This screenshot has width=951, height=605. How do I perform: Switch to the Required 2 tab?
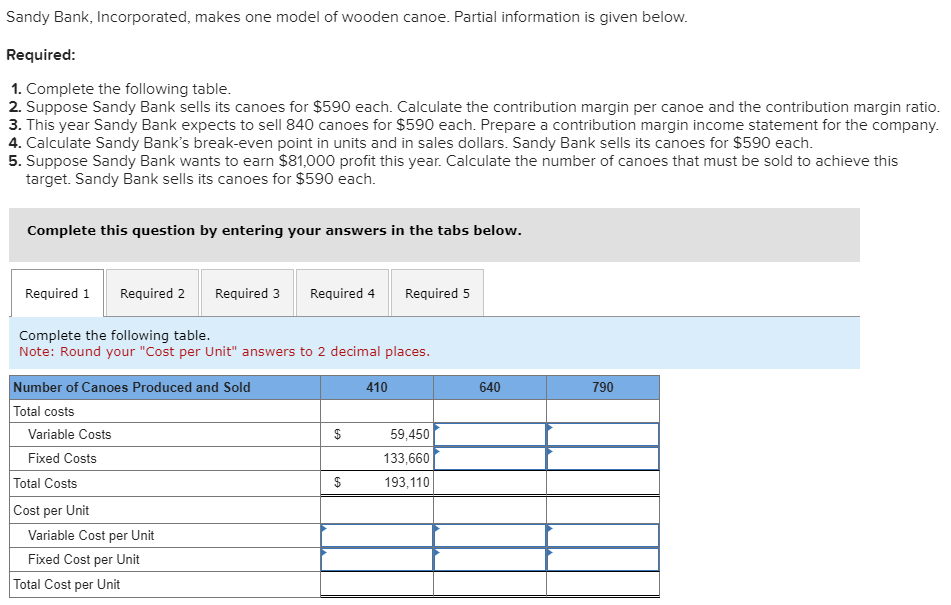152,293
